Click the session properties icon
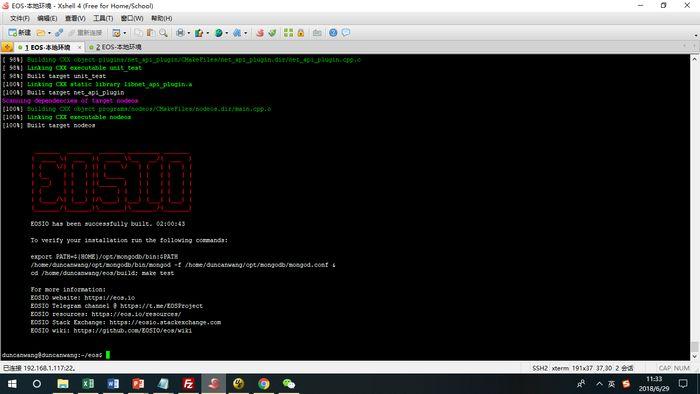Screen dimensions: 700x394 point(116,33)
